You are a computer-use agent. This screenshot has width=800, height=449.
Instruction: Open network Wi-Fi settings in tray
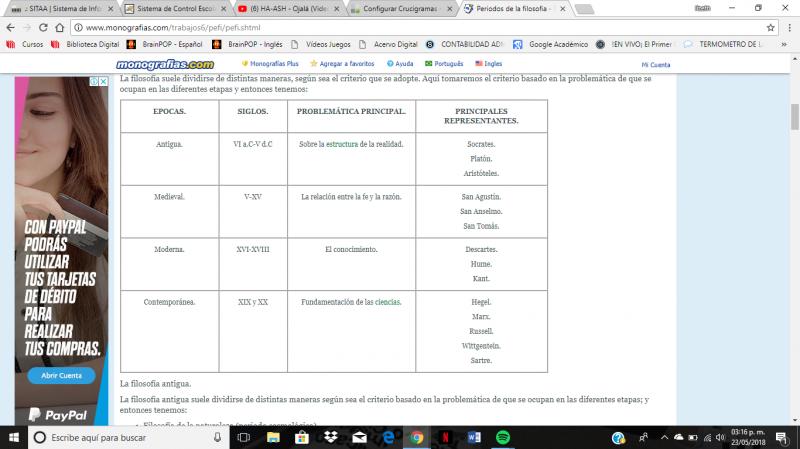point(707,437)
